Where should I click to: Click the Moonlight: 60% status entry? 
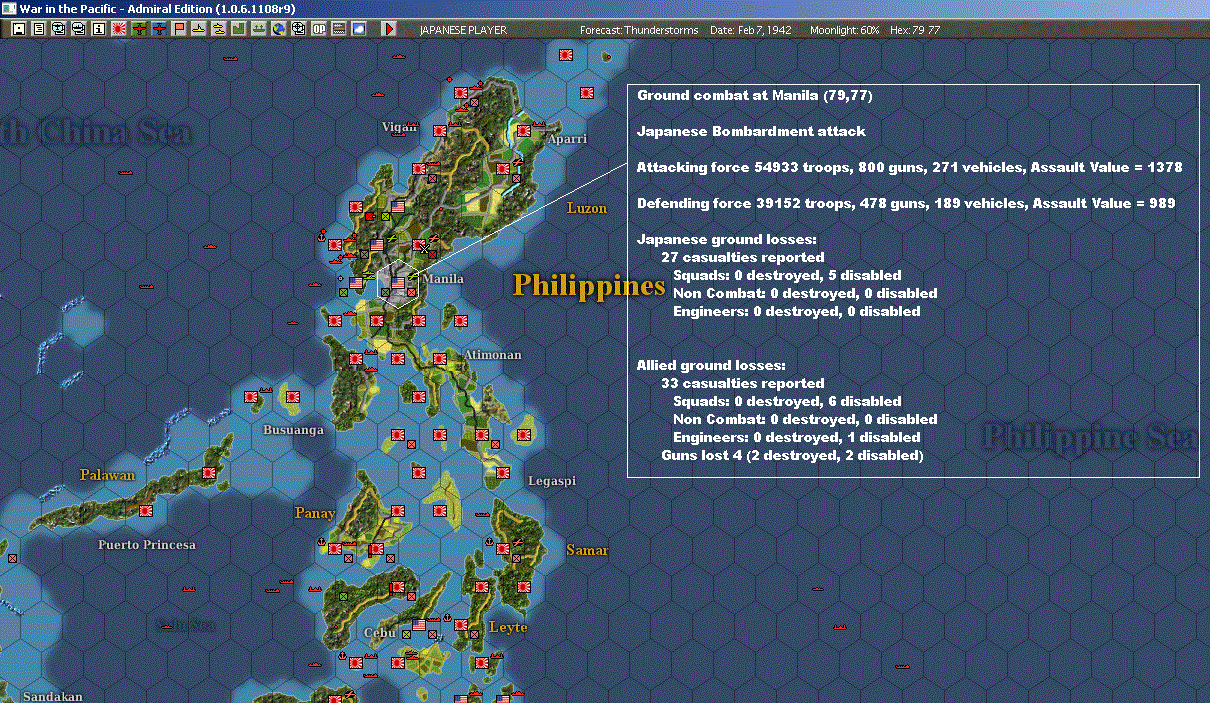[x=845, y=30]
